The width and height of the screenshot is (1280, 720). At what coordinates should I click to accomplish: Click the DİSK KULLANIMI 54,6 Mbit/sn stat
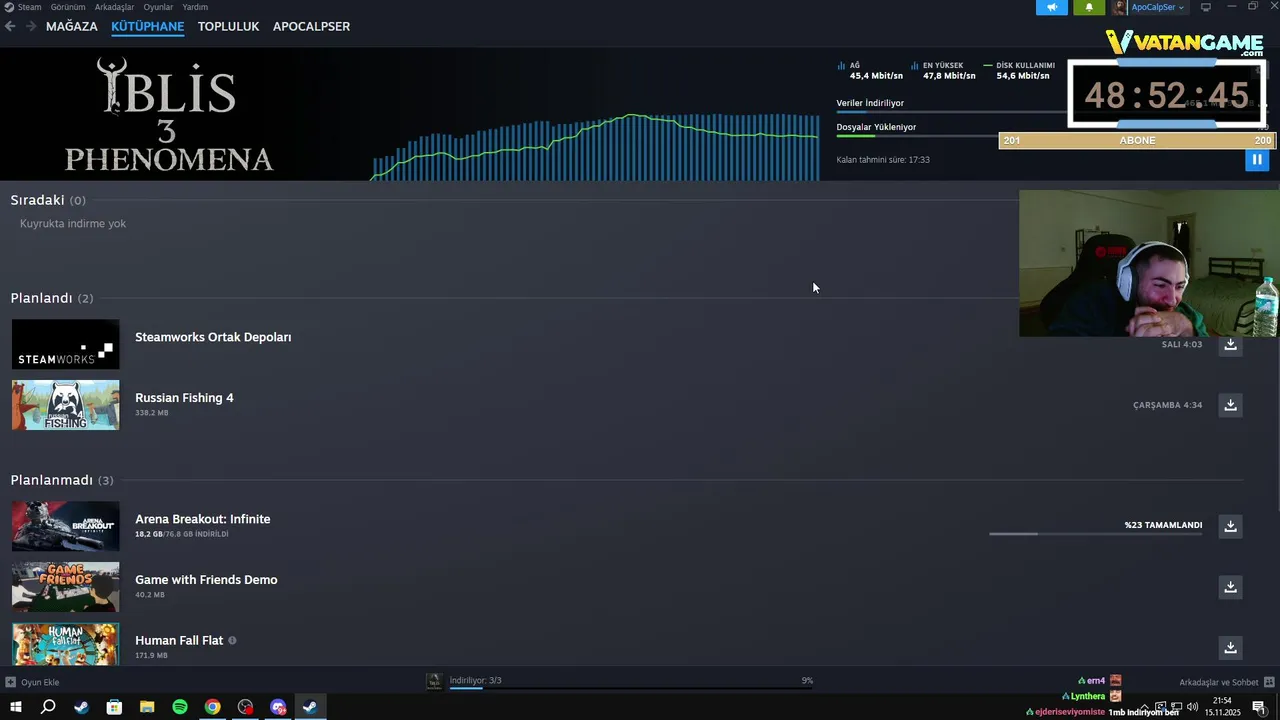1019,70
